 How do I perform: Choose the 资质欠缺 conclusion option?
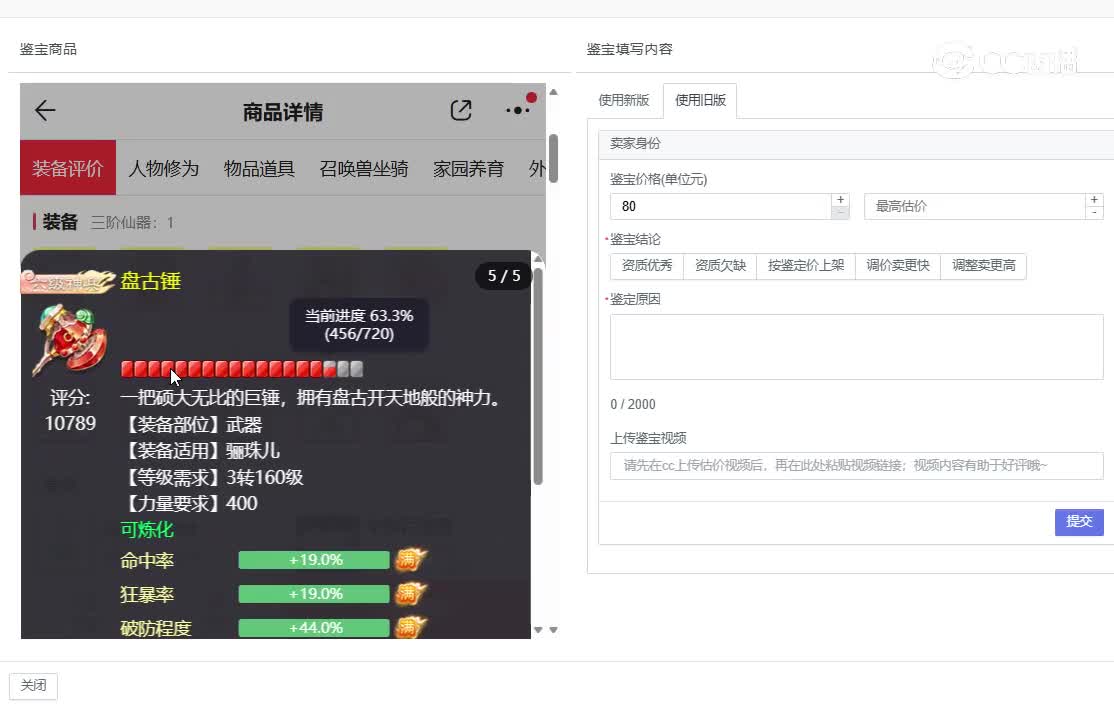(720, 266)
